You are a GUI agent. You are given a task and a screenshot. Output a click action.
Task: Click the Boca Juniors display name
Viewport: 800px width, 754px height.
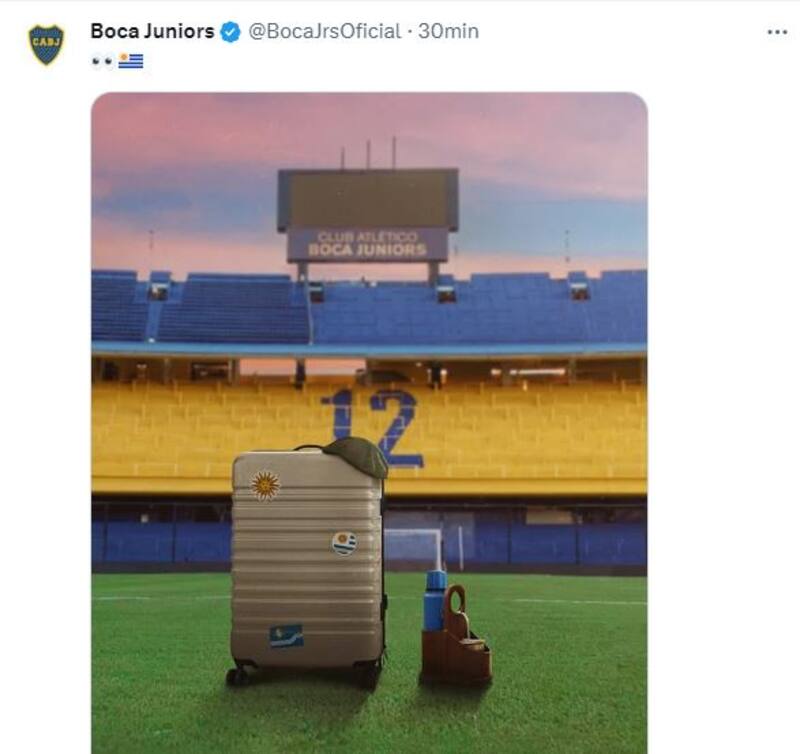(152, 31)
